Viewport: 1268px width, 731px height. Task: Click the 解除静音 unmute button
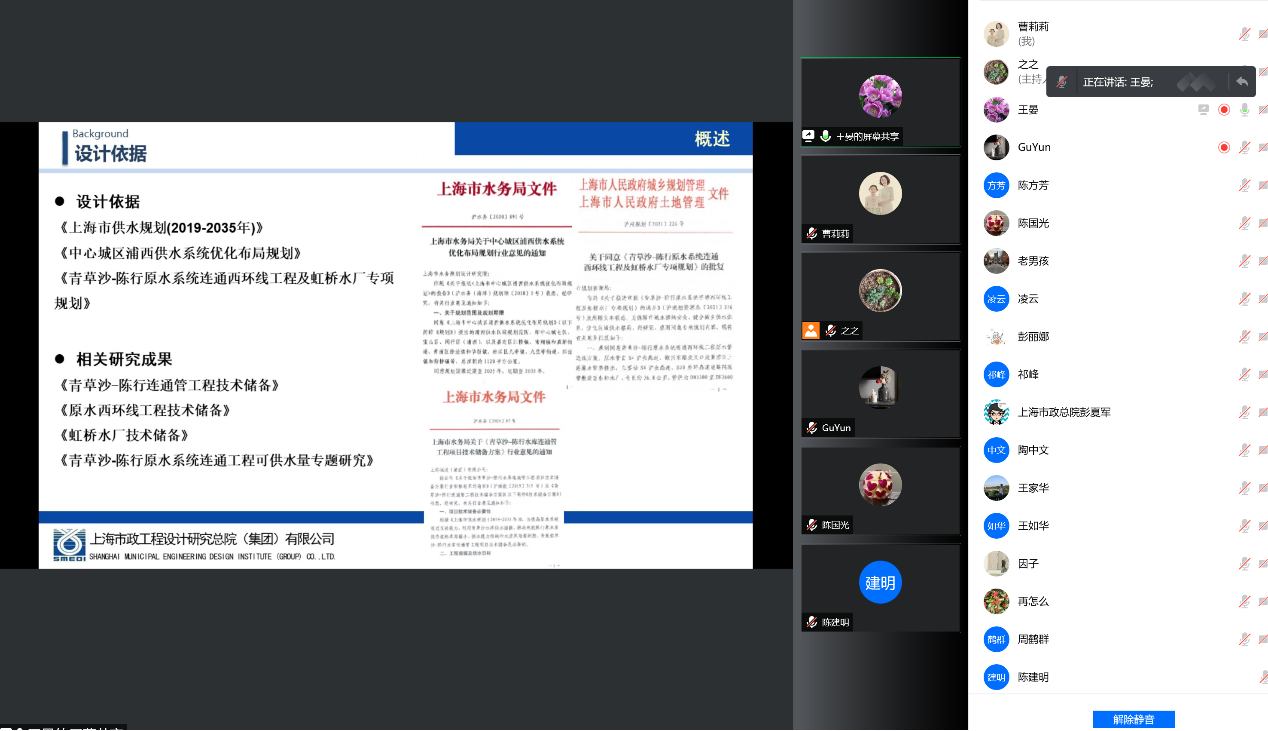pyautogui.click(x=1133, y=719)
